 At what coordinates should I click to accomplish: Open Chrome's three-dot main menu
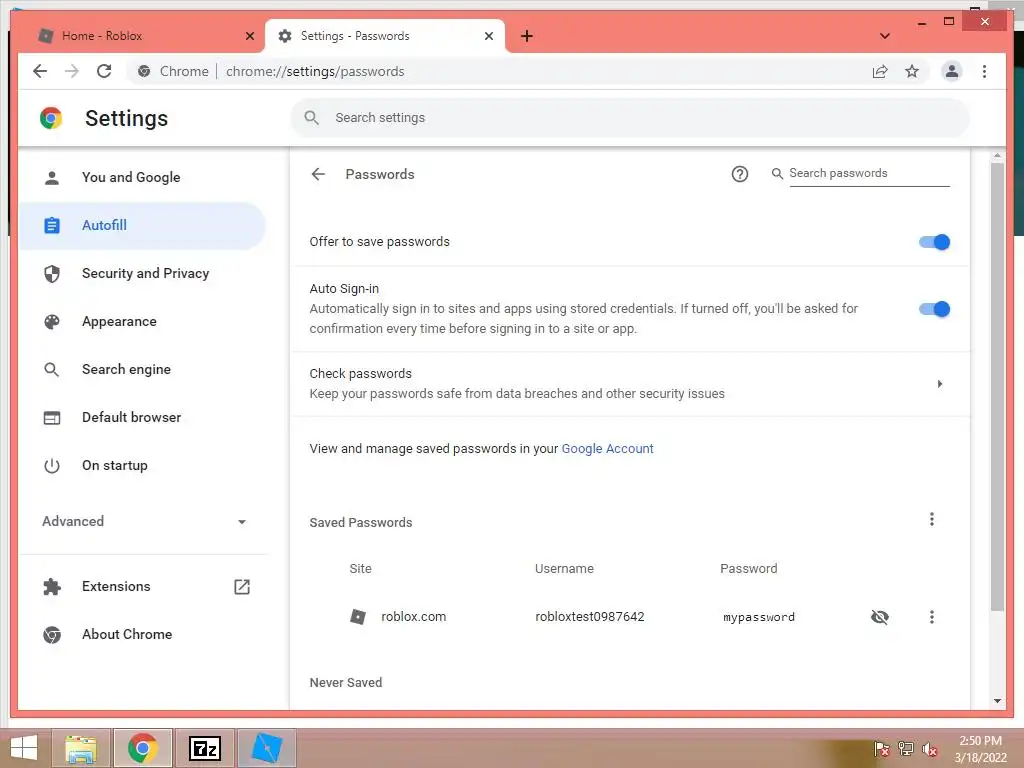coord(984,71)
